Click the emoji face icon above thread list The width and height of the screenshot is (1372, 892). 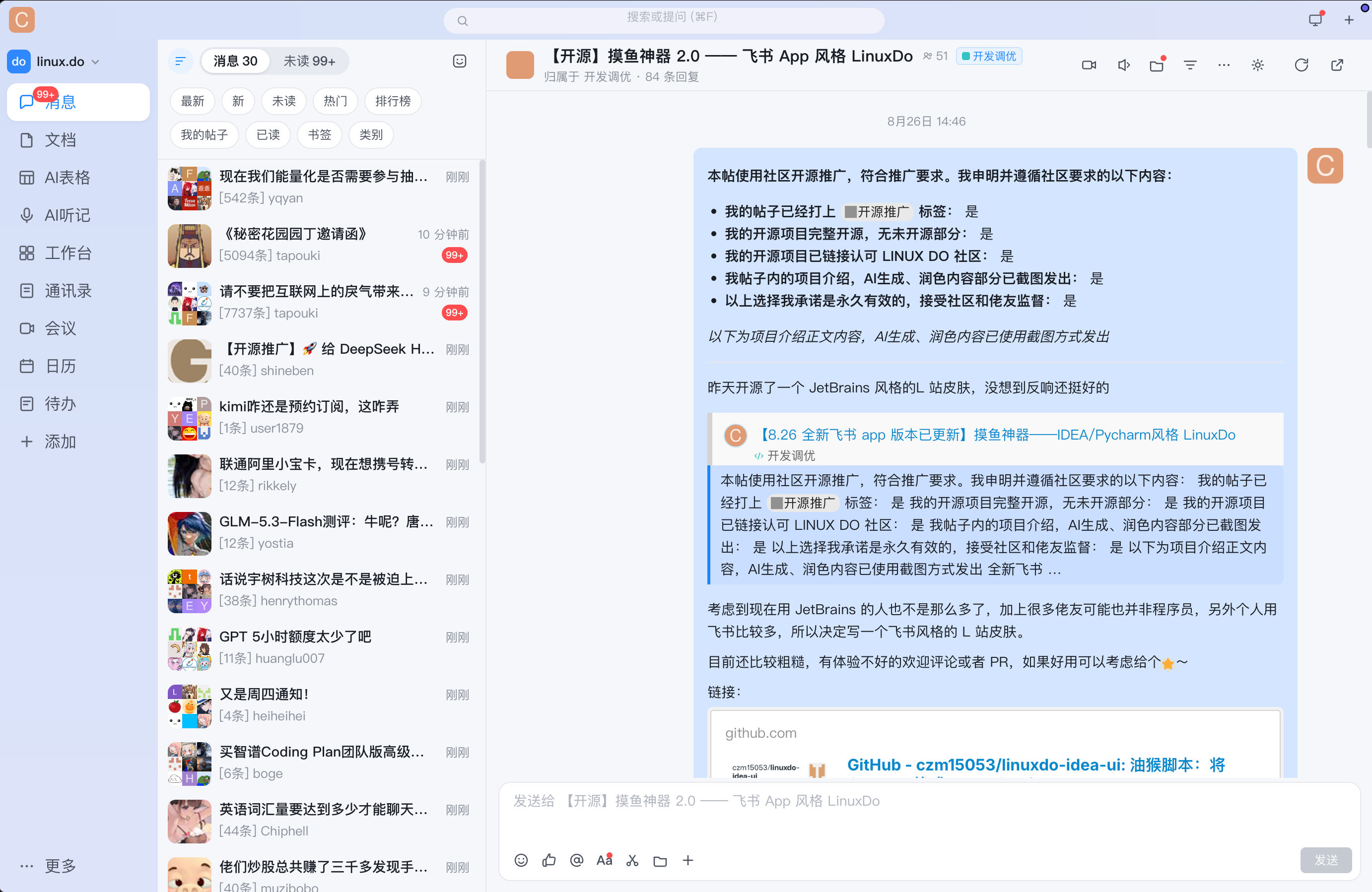pyautogui.click(x=460, y=61)
